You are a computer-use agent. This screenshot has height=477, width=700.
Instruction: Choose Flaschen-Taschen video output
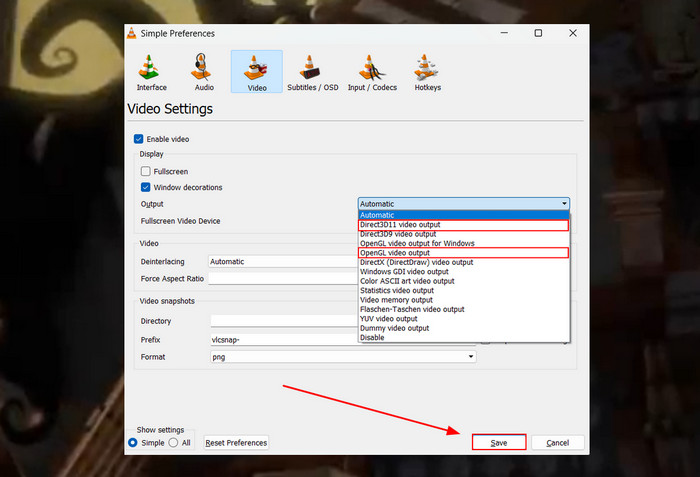click(463, 309)
